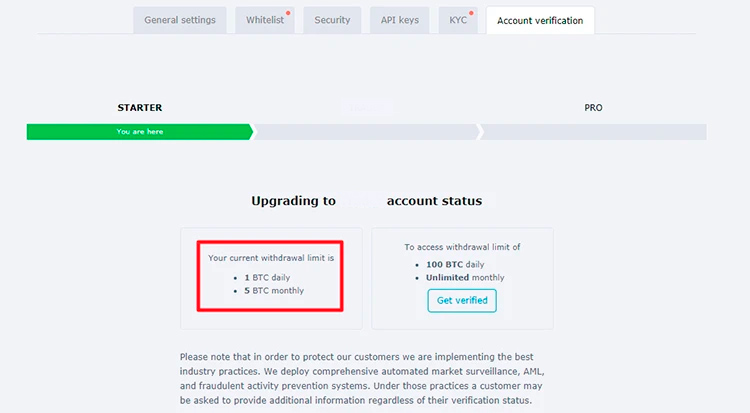Viewport: 750px width, 413px height.
Task: Switch to the Whitelist tab
Action: pyautogui.click(x=264, y=20)
